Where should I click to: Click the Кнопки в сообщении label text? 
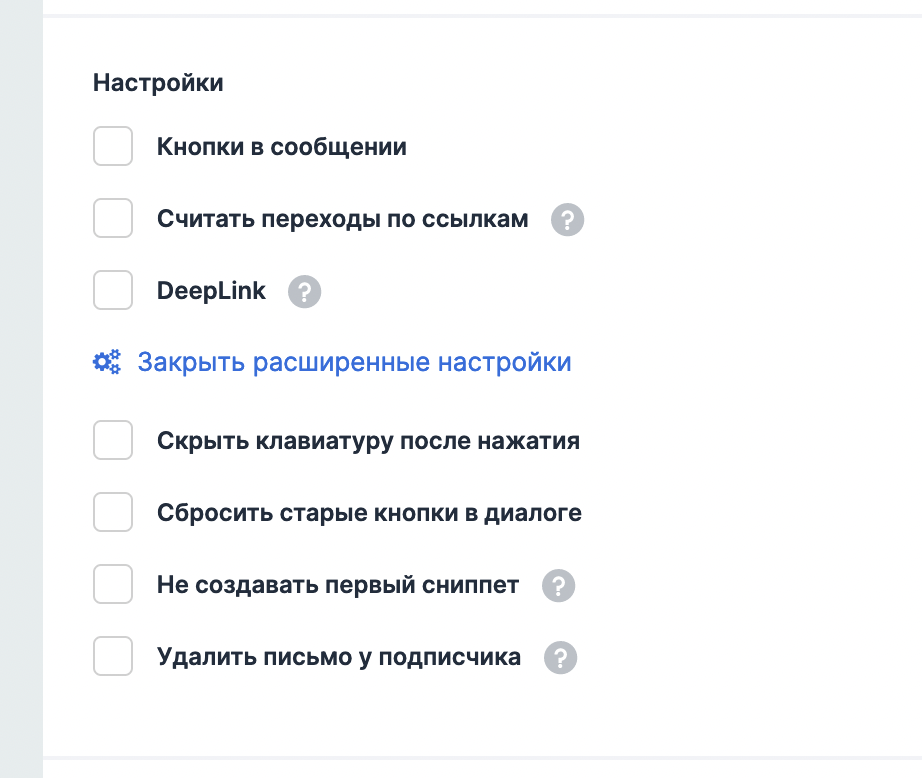point(281,147)
